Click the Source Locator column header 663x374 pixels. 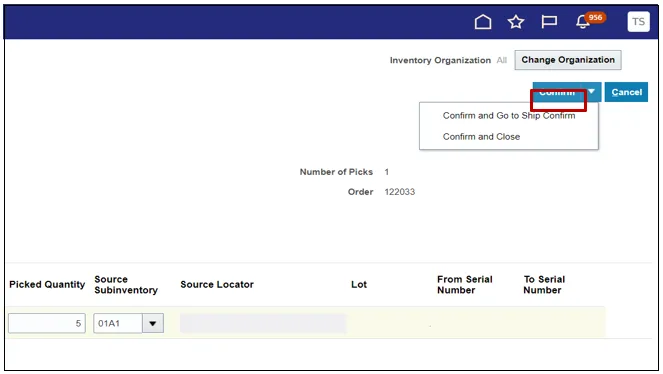(x=217, y=284)
